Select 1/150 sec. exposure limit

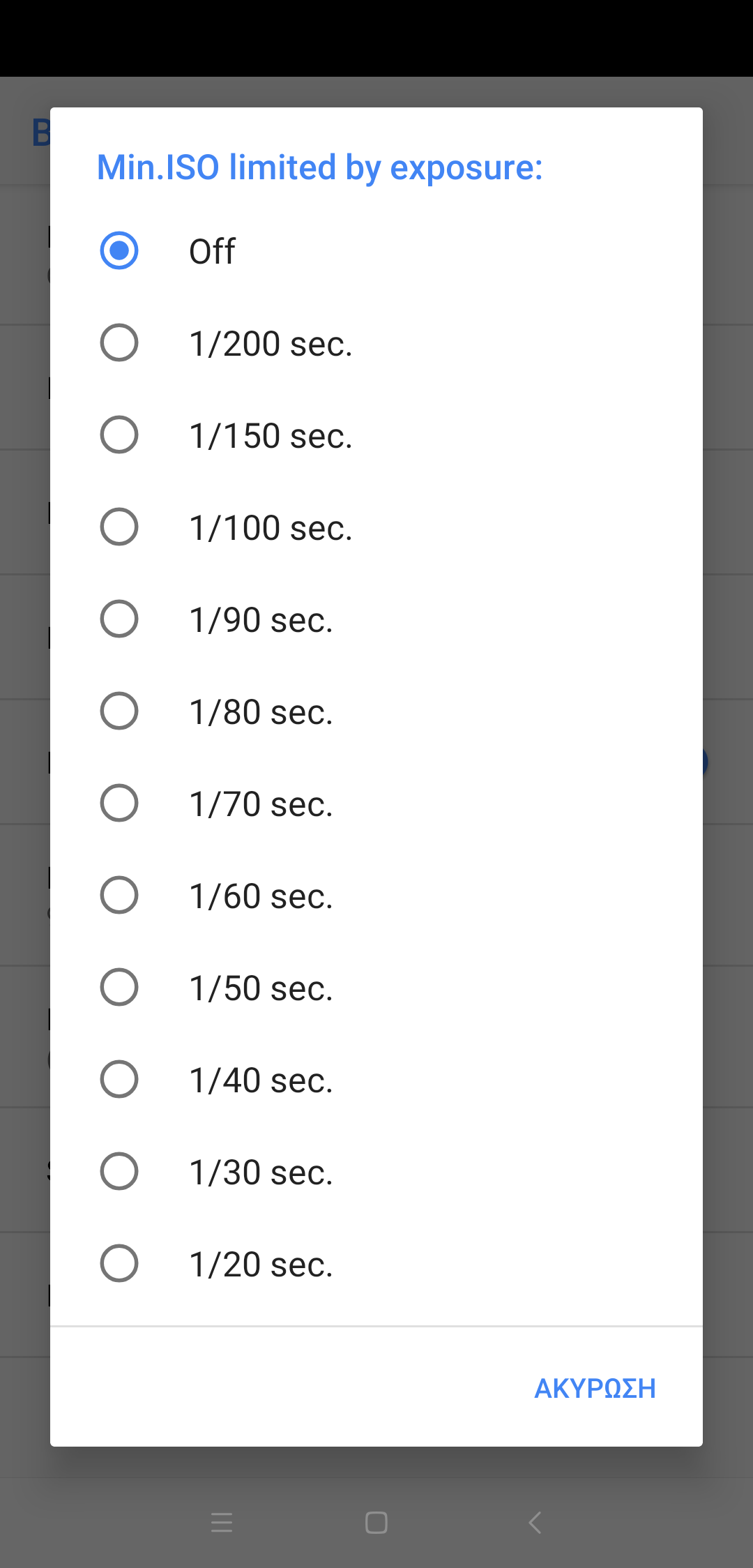(x=119, y=435)
